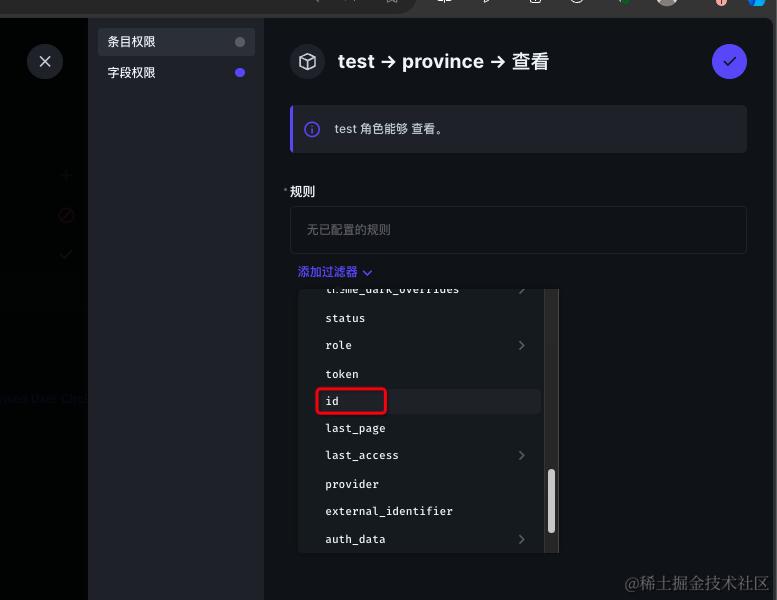The image size is (777, 600).
Task: Close the permissions drawer with the X button
Action: click(x=45, y=61)
